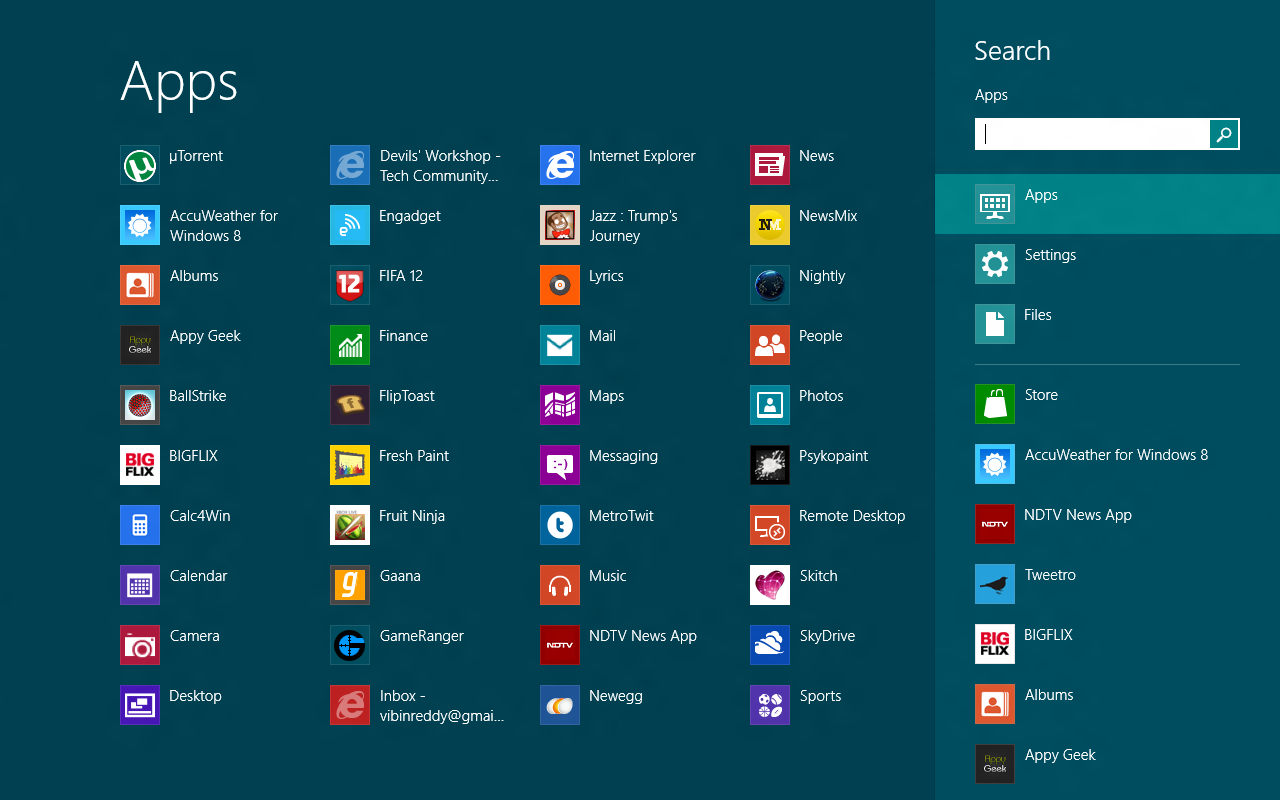1280x800 pixels.
Task: Choose Appy Geek in the Search pane
Action: [x=1107, y=764]
